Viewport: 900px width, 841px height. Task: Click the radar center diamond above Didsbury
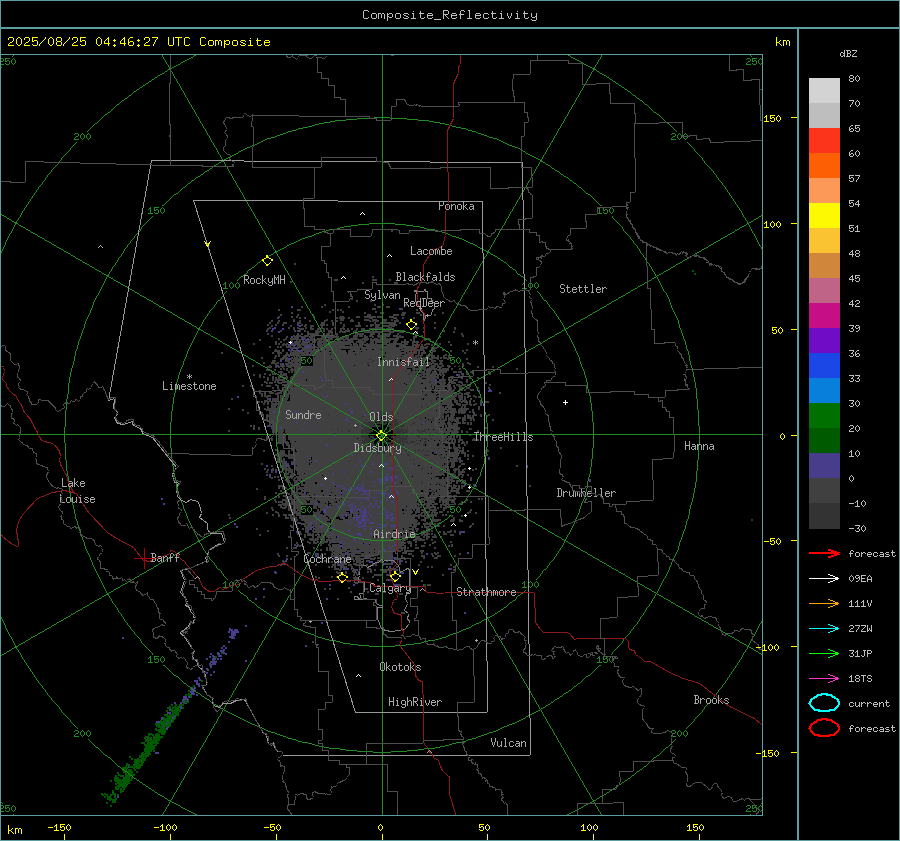pyautogui.click(x=382, y=435)
